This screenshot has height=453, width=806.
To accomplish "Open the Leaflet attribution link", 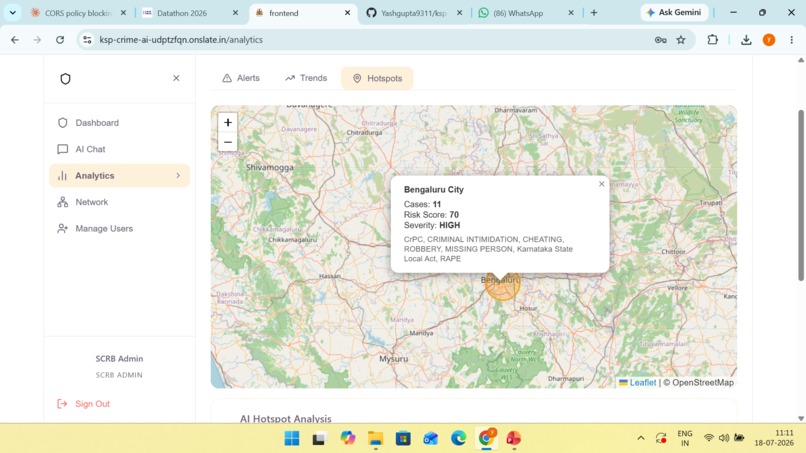I will tap(637, 383).
